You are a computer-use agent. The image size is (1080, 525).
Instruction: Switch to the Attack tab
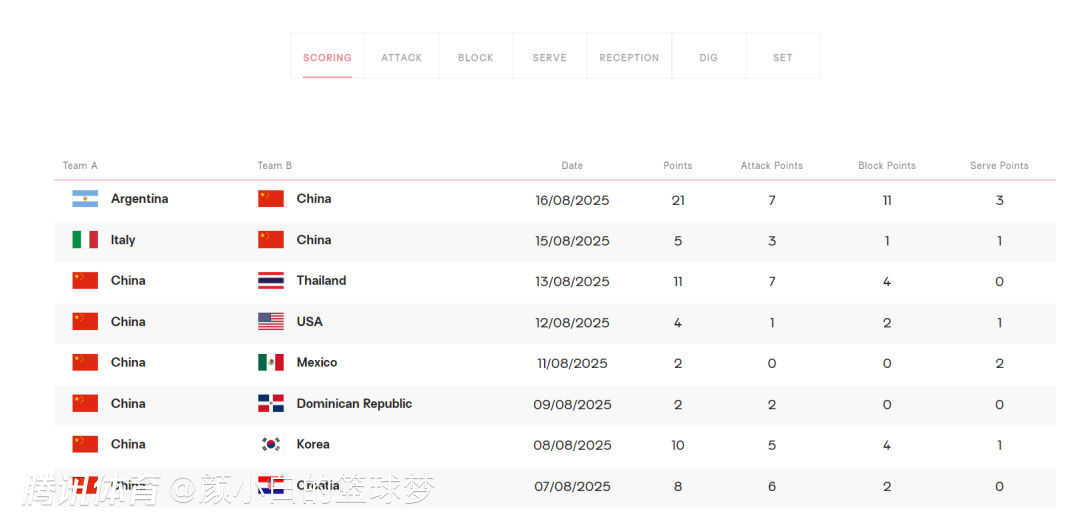[402, 58]
